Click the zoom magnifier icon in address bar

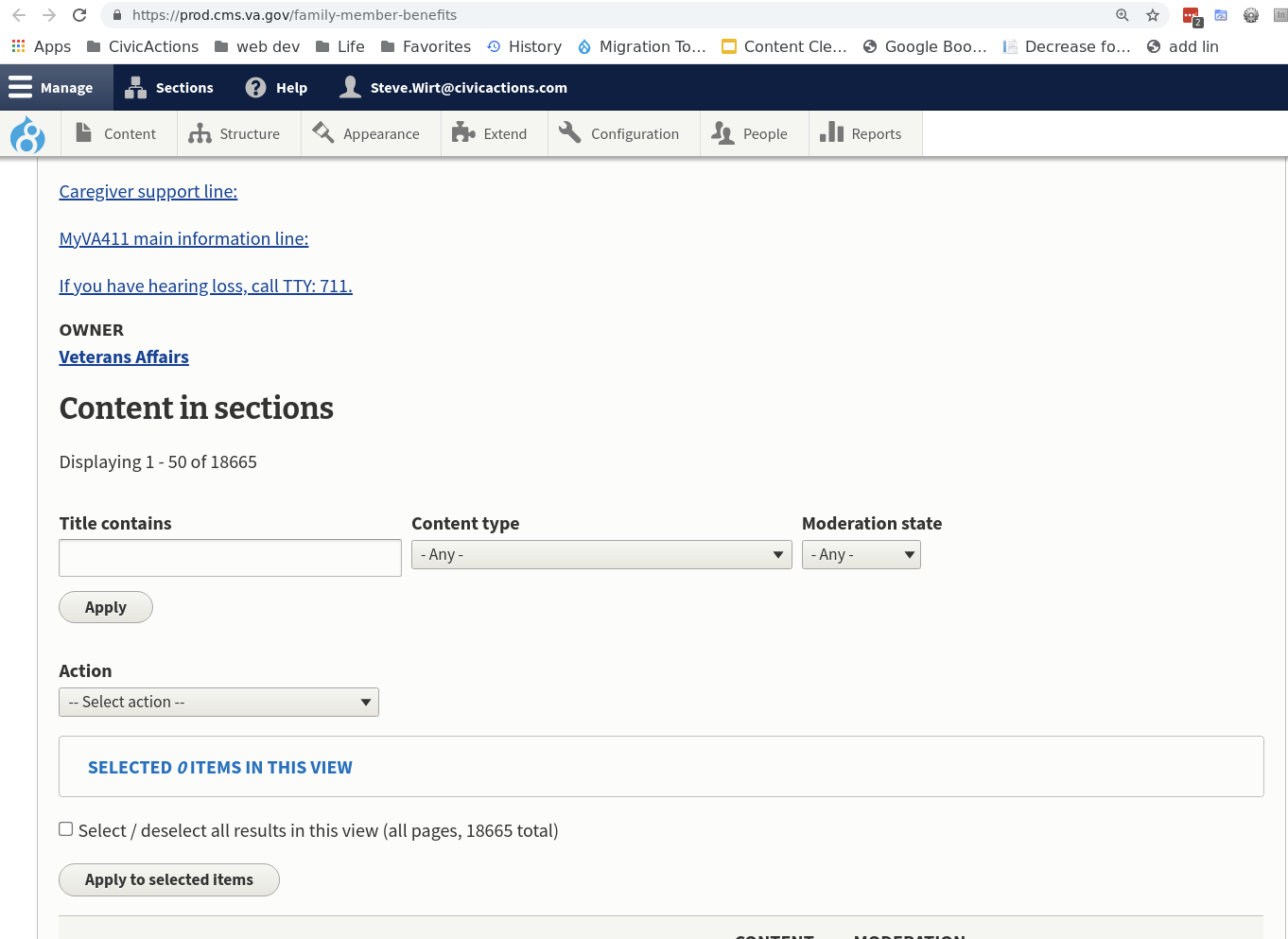1122,15
